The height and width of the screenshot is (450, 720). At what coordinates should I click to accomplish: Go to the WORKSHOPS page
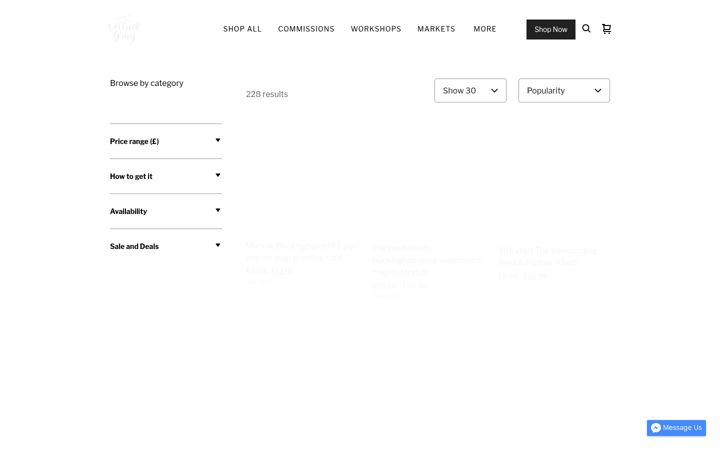376,29
